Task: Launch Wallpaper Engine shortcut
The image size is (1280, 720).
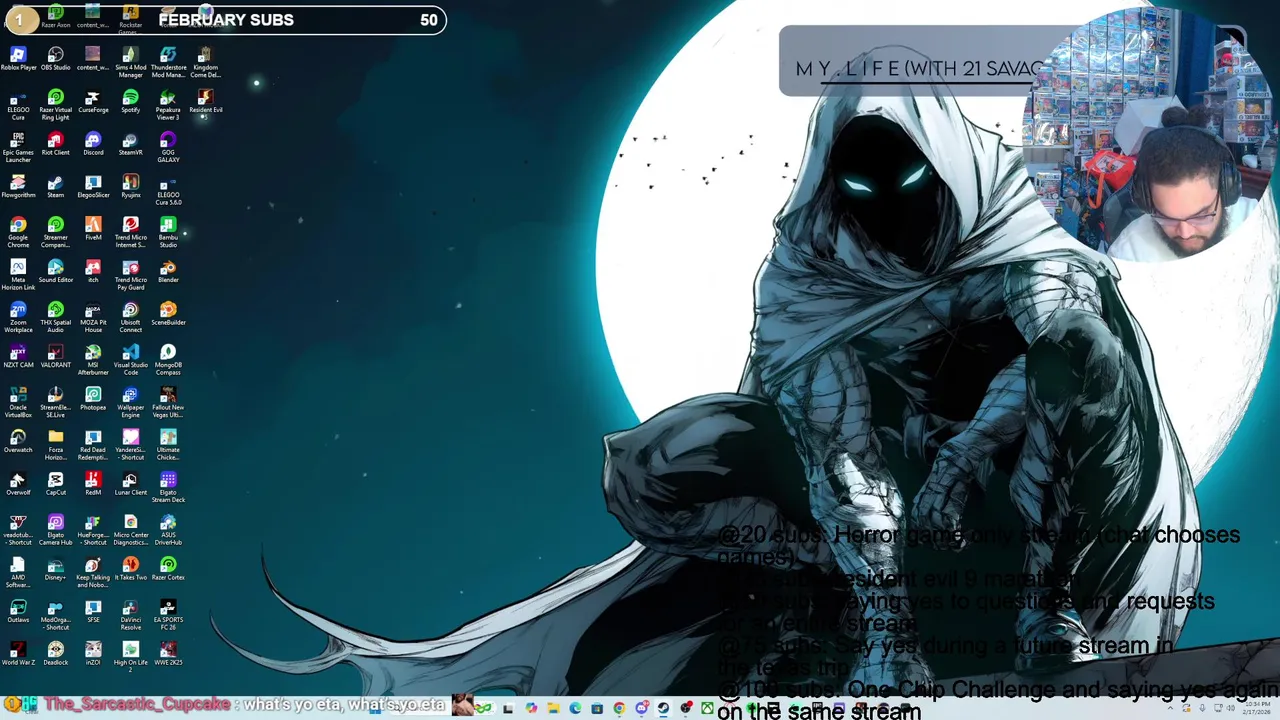Action: pyautogui.click(x=130, y=403)
